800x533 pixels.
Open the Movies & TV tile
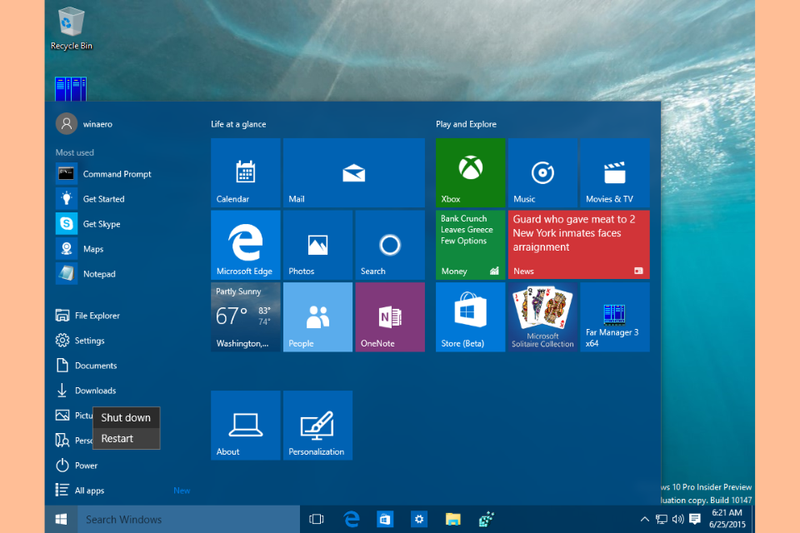click(615, 172)
